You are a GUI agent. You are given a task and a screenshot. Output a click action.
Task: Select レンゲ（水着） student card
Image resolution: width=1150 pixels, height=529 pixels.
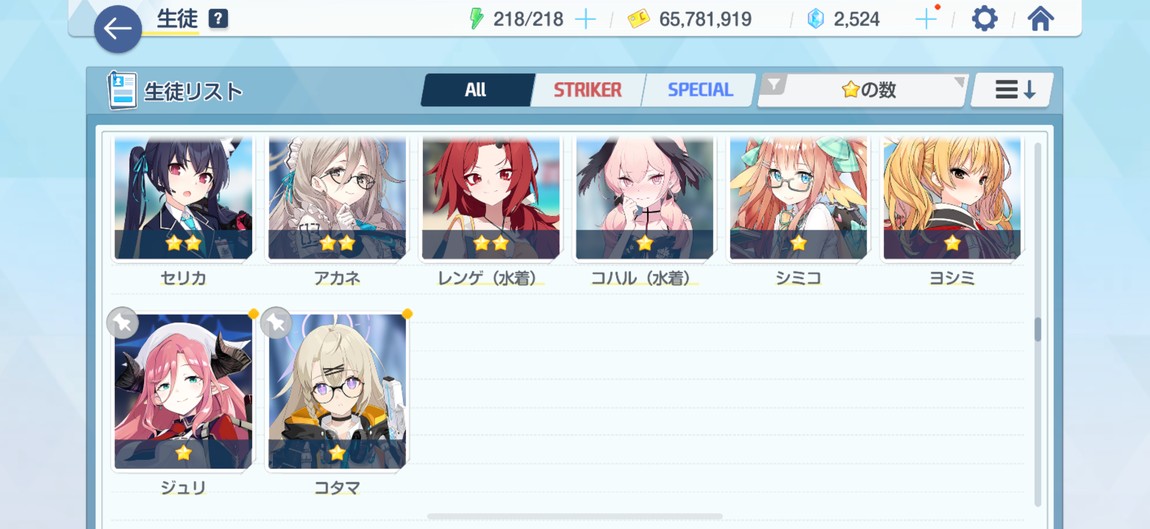(x=491, y=198)
